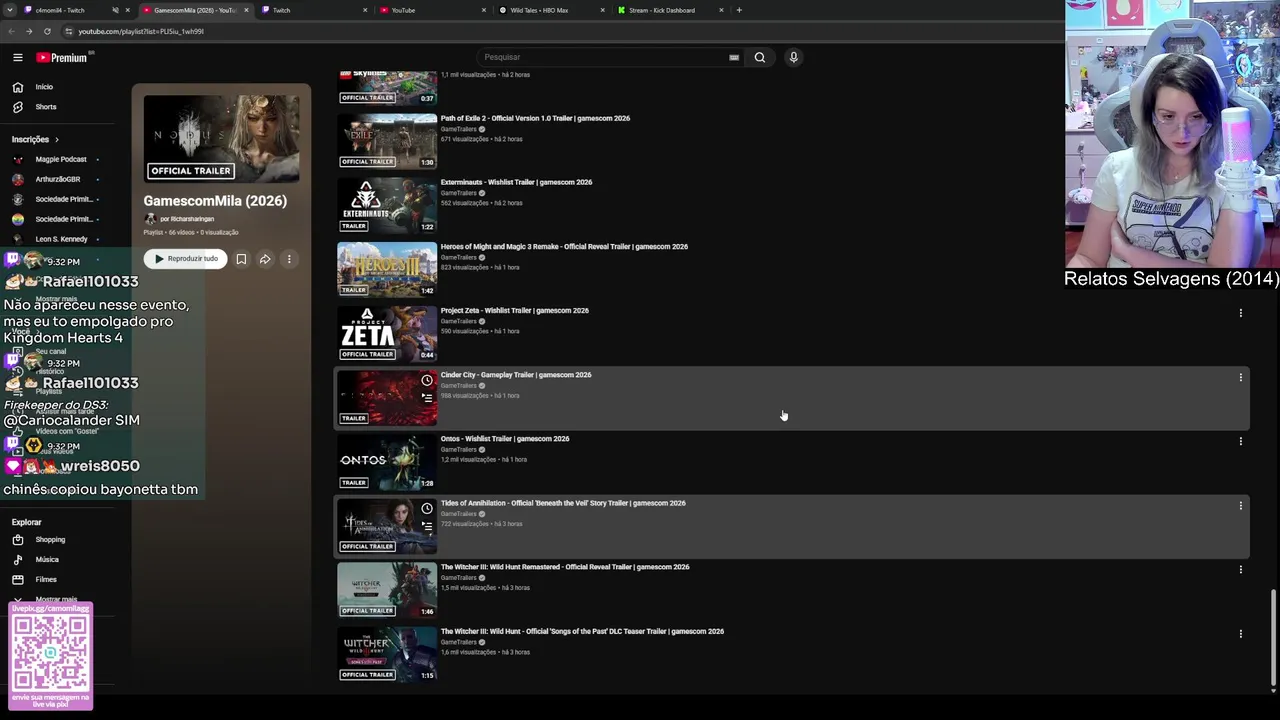Open the browser tab search dropdown
The image size is (1280, 720).
9,10
